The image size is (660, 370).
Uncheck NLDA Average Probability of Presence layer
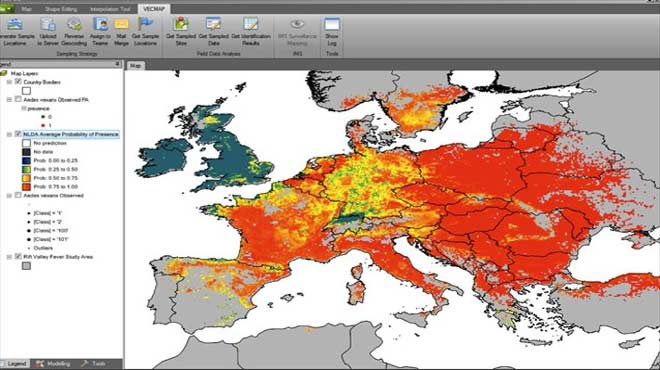click(x=18, y=134)
